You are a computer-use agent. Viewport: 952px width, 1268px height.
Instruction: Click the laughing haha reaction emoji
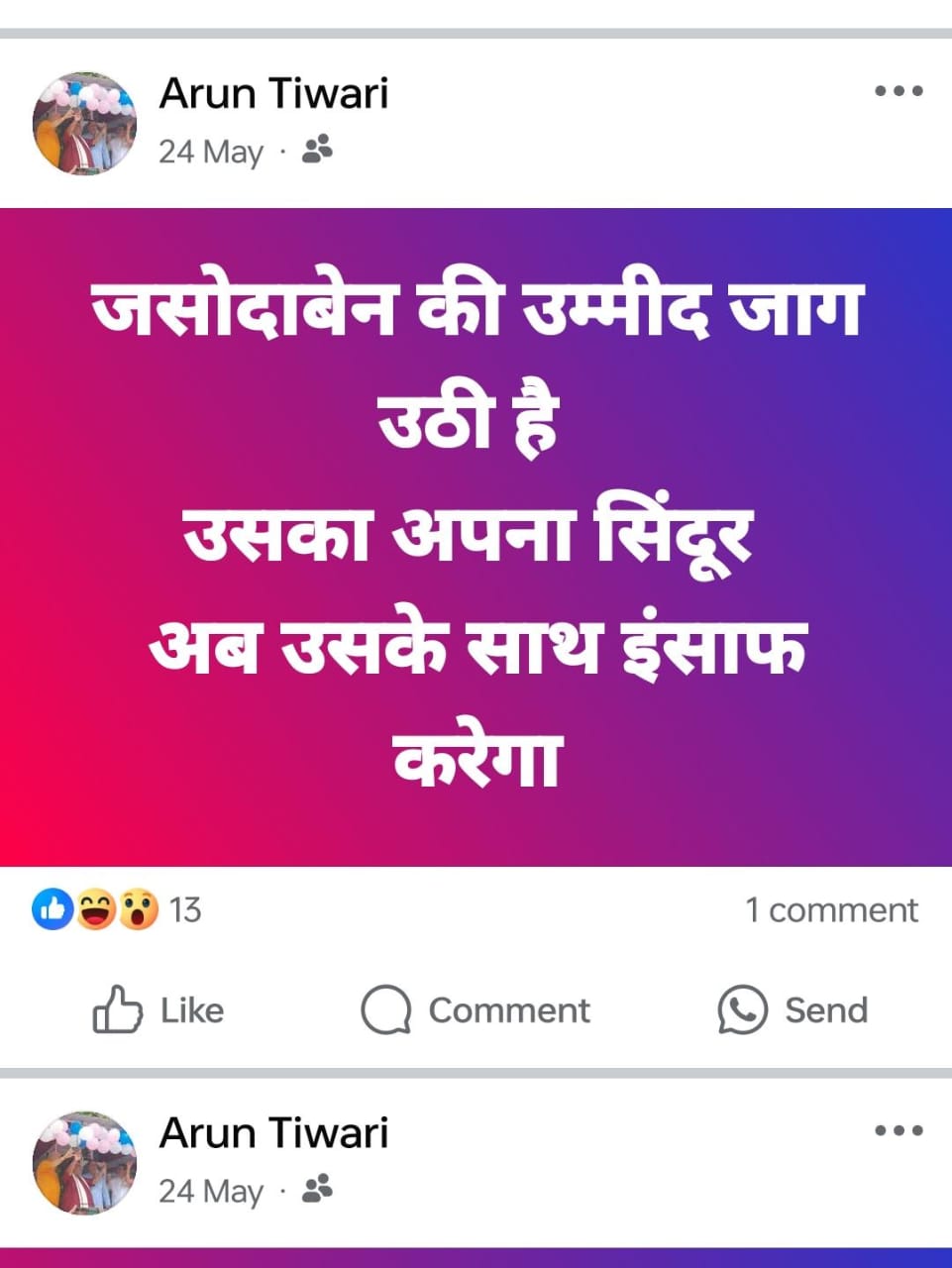coord(96,909)
